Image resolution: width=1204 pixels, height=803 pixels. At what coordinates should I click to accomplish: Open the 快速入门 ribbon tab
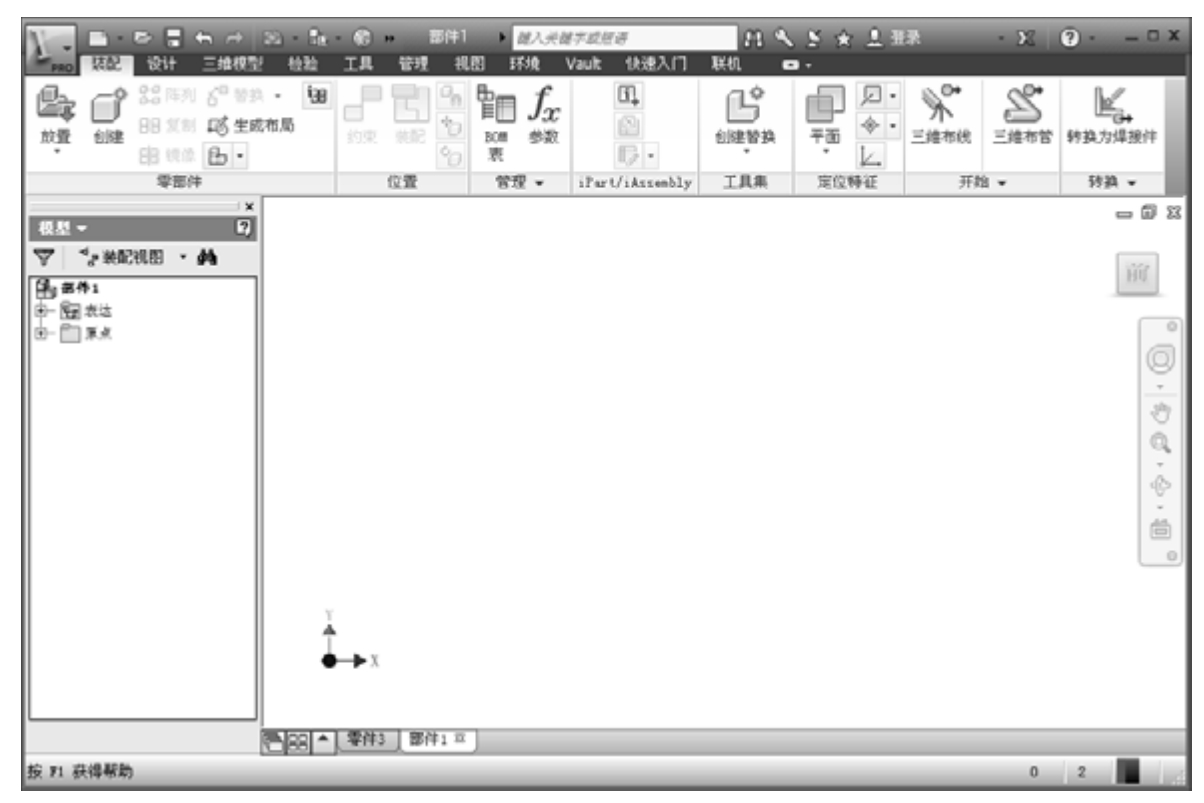[x=655, y=63]
